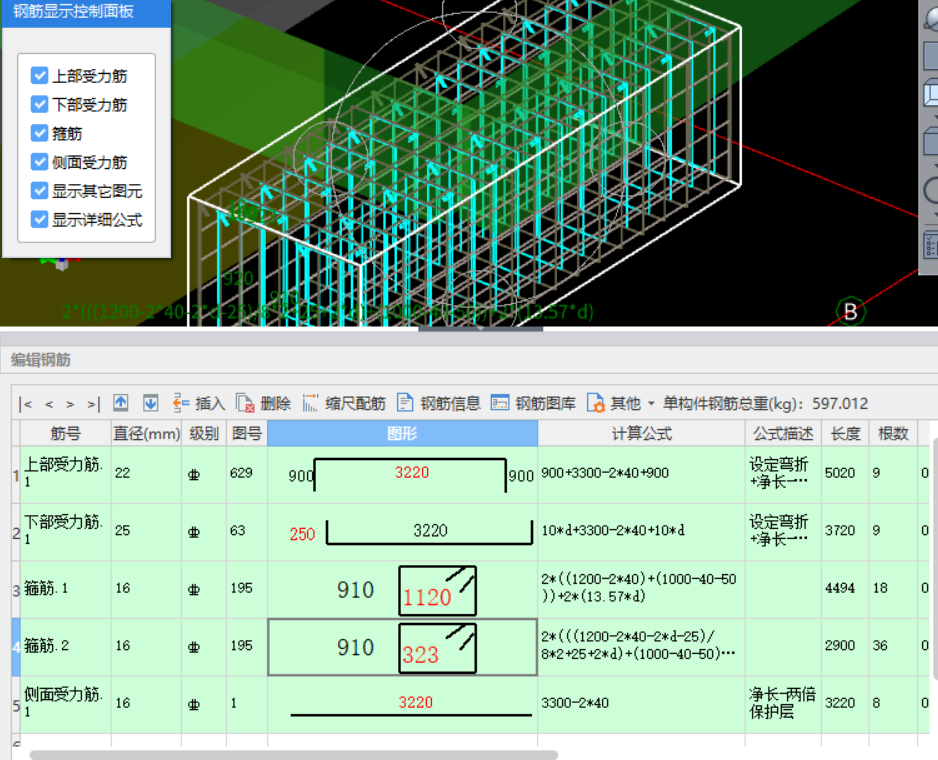Click vertical scrollbar of rebar table
Screen dimensions: 938x760
point(934,558)
